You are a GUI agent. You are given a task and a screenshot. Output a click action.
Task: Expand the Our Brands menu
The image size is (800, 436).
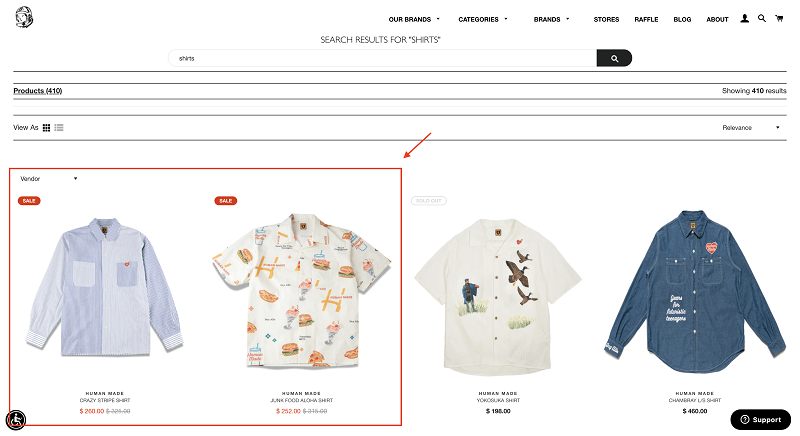click(x=414, y=19)
